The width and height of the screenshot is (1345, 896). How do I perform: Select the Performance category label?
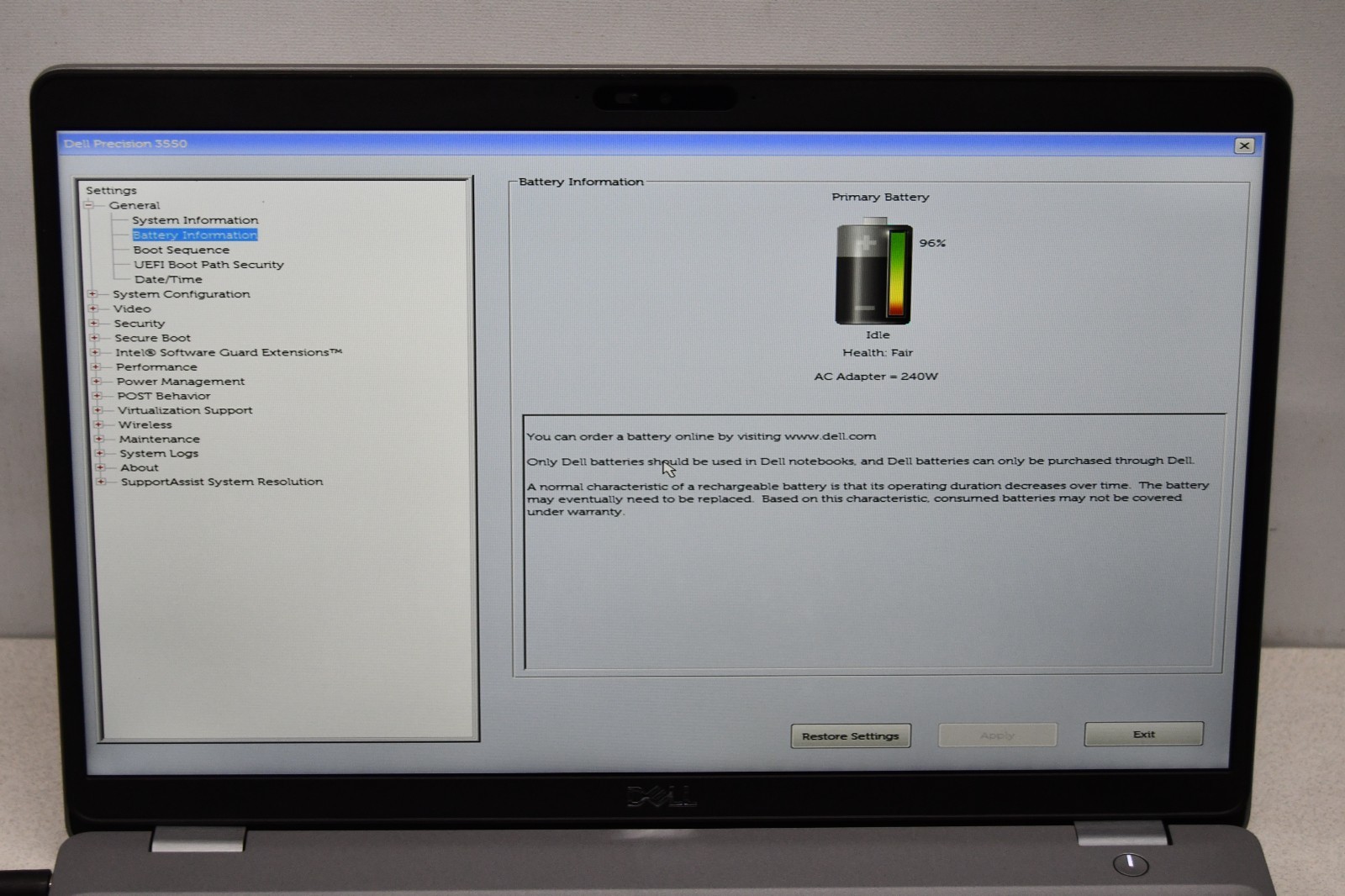pyautogui.click(x=157, y=367)
